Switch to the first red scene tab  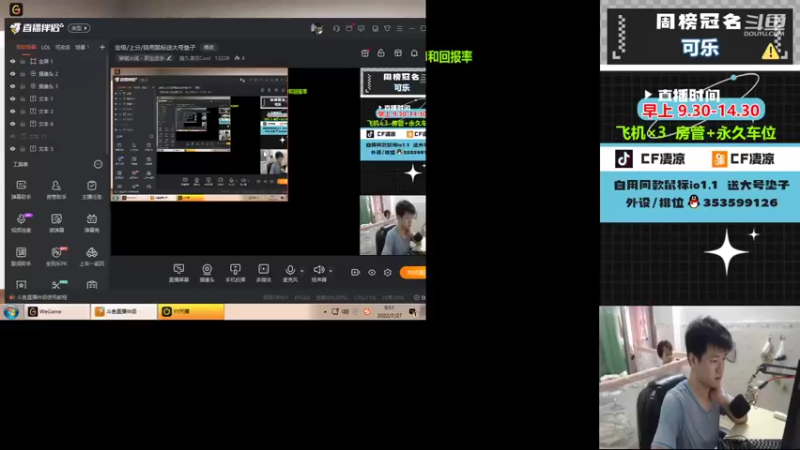(26, 47)
